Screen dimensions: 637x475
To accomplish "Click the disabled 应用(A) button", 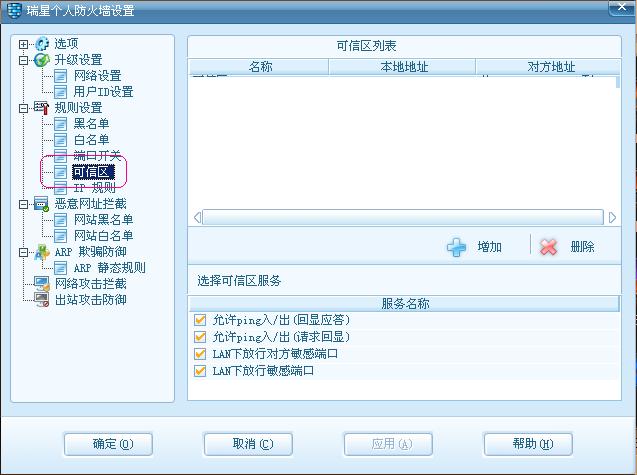I will [x=388, y=444].
